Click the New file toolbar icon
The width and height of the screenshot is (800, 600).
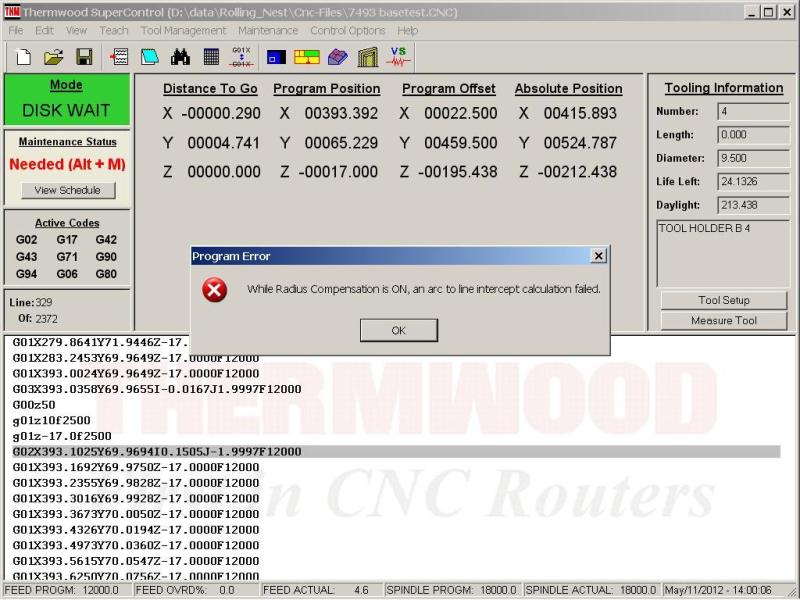pos(21,57)
